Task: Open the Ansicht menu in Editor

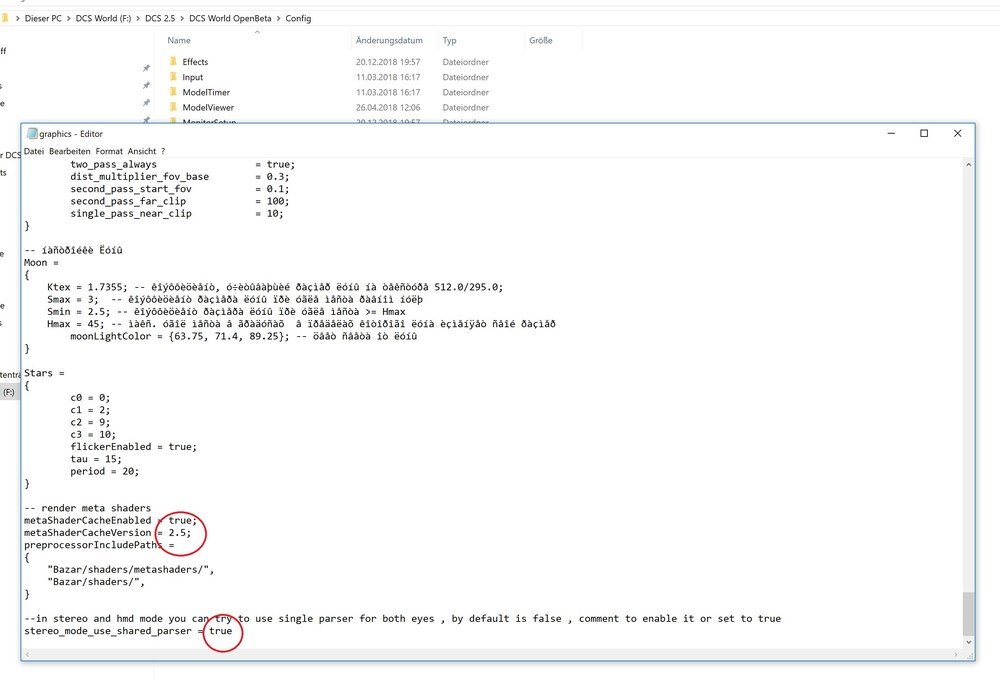Action: pyautogui.click(x=142, y=151)
